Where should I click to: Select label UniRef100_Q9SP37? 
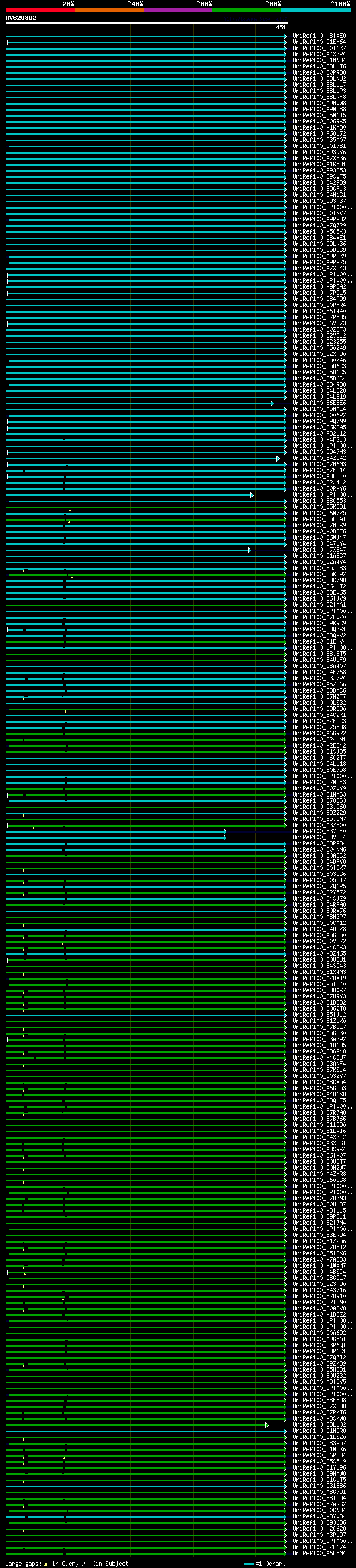[x=319, y=201]
